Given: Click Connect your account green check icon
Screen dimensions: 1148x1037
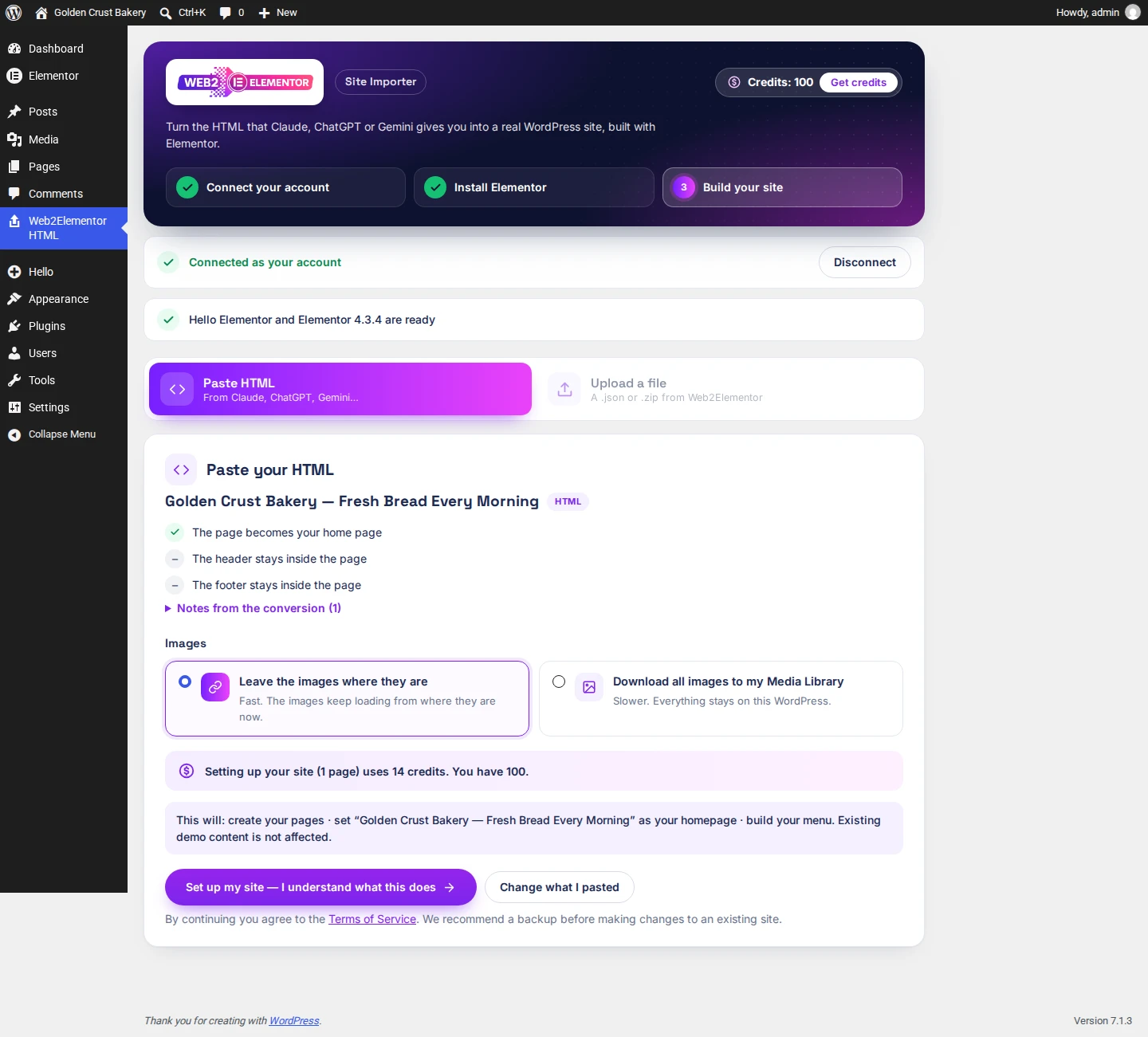Looking at the screenshot, I should coord(187,187).
